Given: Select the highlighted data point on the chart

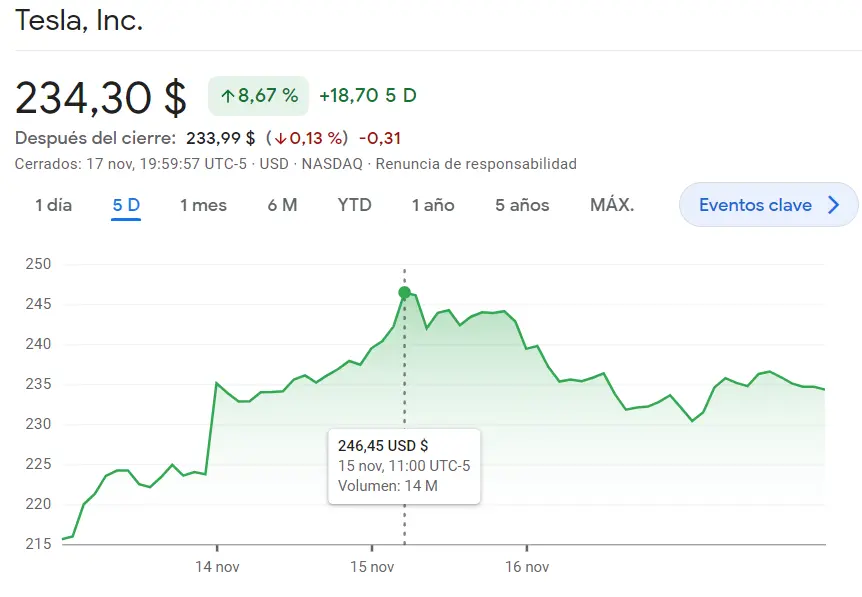Looking at the screenshot, I should pos(404,292).
